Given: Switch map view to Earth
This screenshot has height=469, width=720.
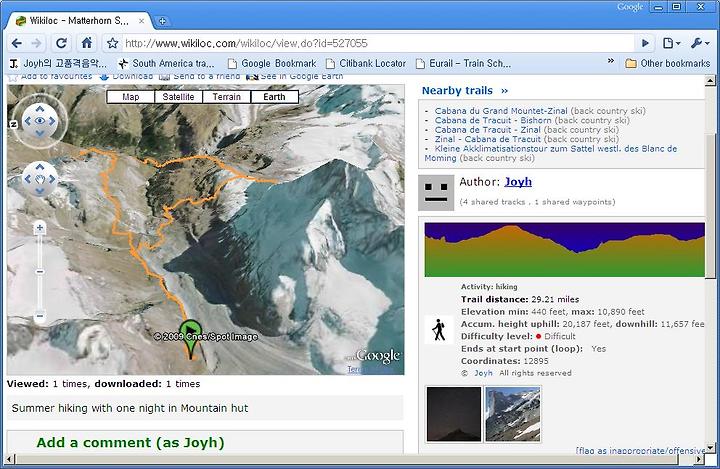Looking at the screenshot, I should (x=274, y=97).
